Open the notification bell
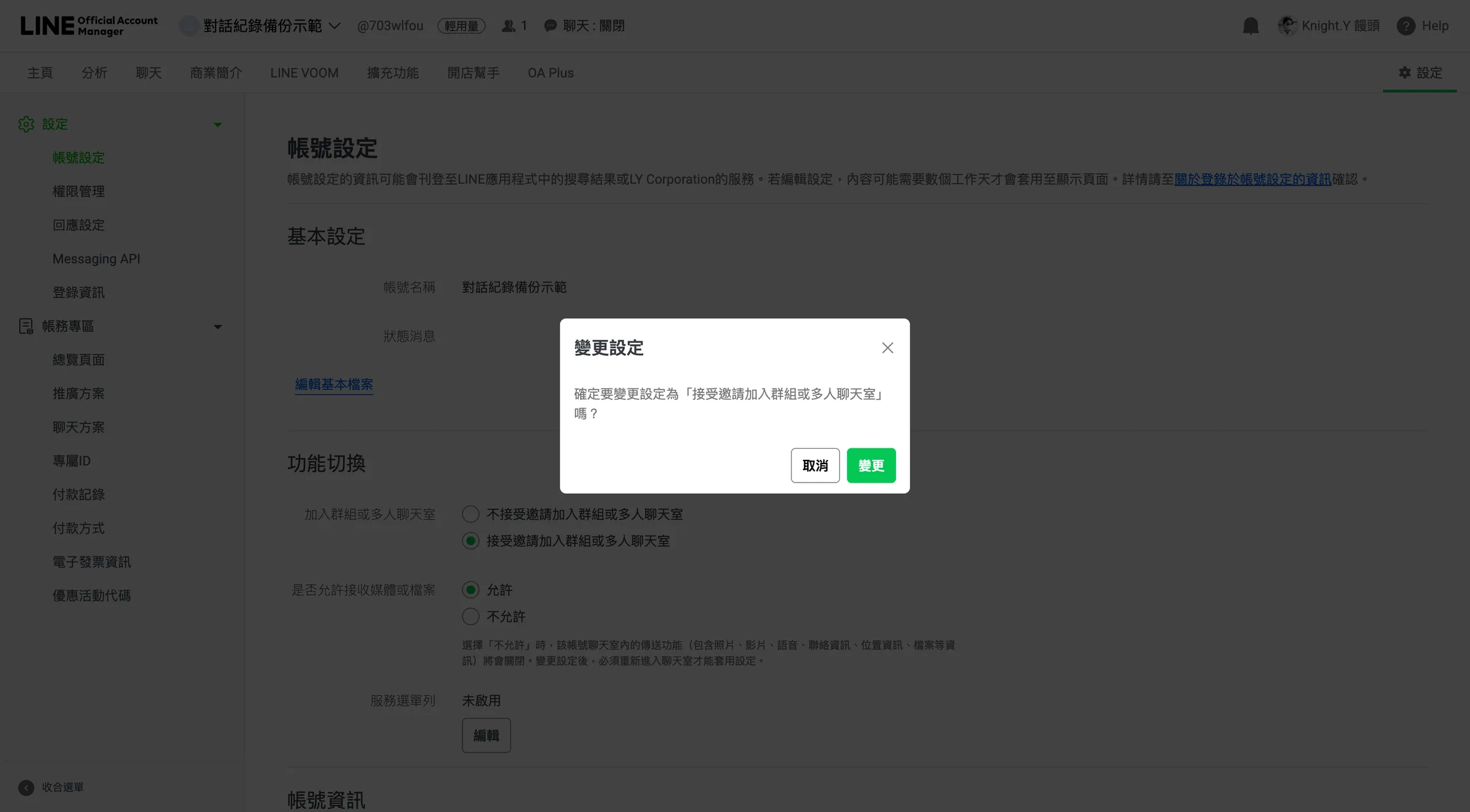Viewport: 1470px width, 812px height. [x=1251, y=26]
